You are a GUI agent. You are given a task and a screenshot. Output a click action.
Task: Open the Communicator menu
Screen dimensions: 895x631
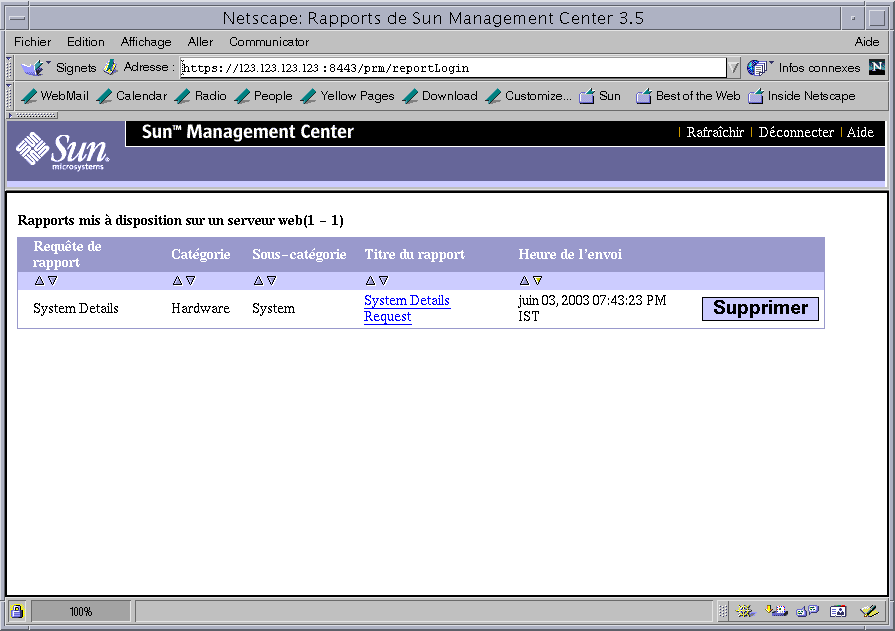[x=269, y=42]
